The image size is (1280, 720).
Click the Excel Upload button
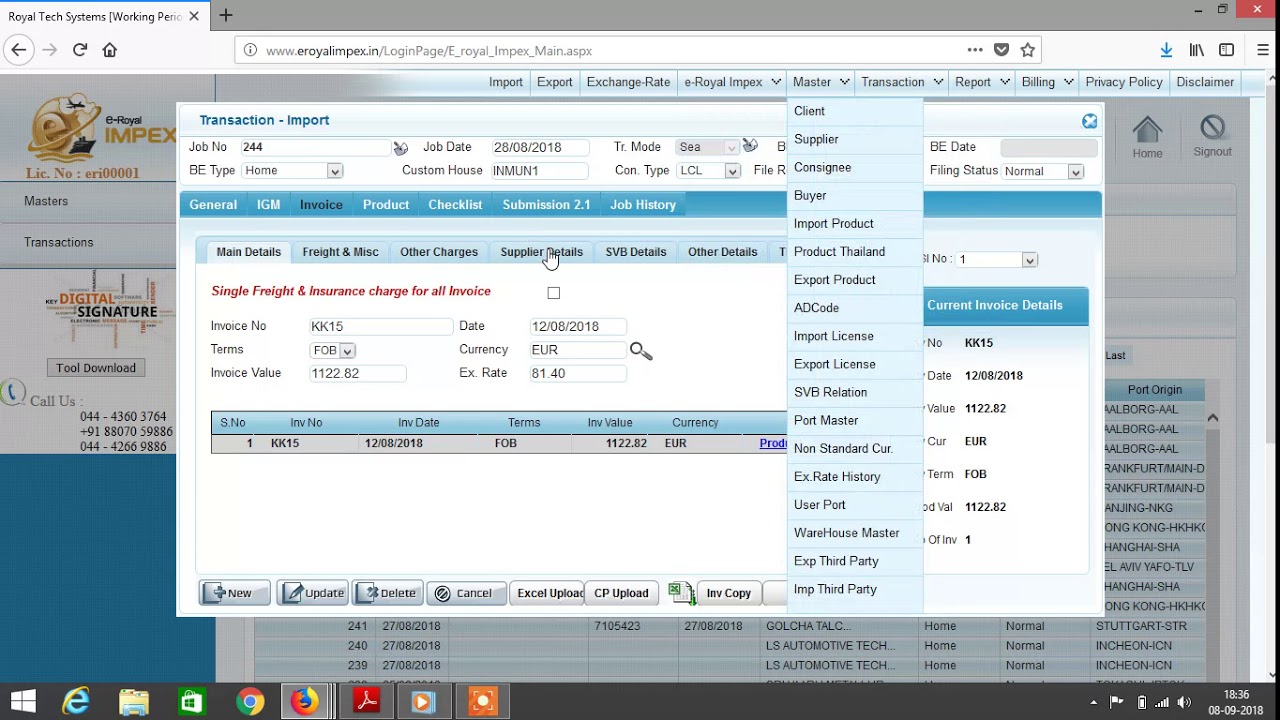547,593
